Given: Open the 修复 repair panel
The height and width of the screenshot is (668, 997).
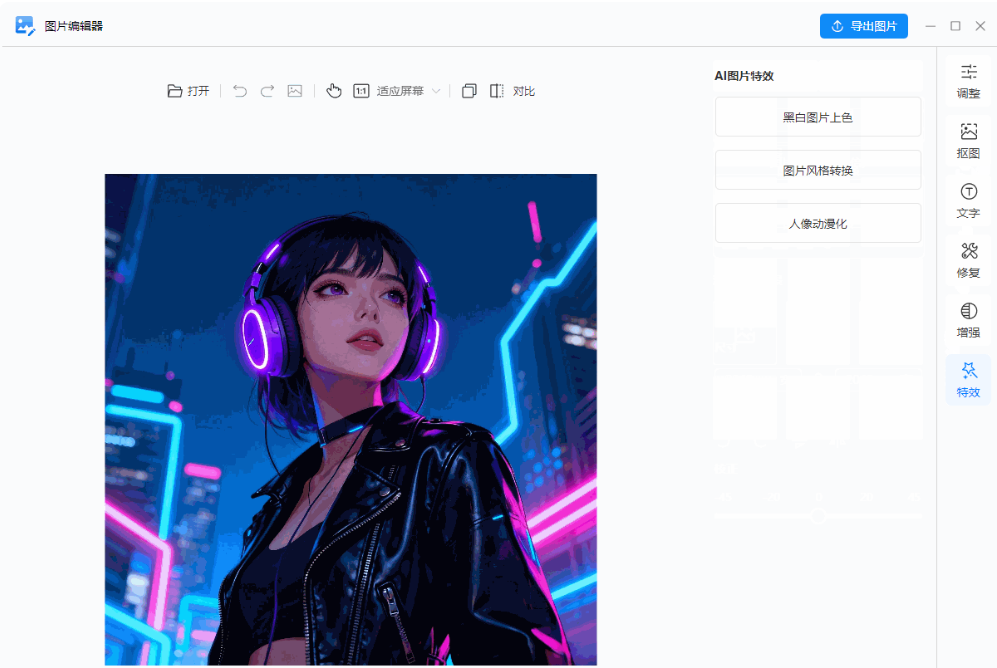Looking at the screenshot, I should (x=968, y=260).
